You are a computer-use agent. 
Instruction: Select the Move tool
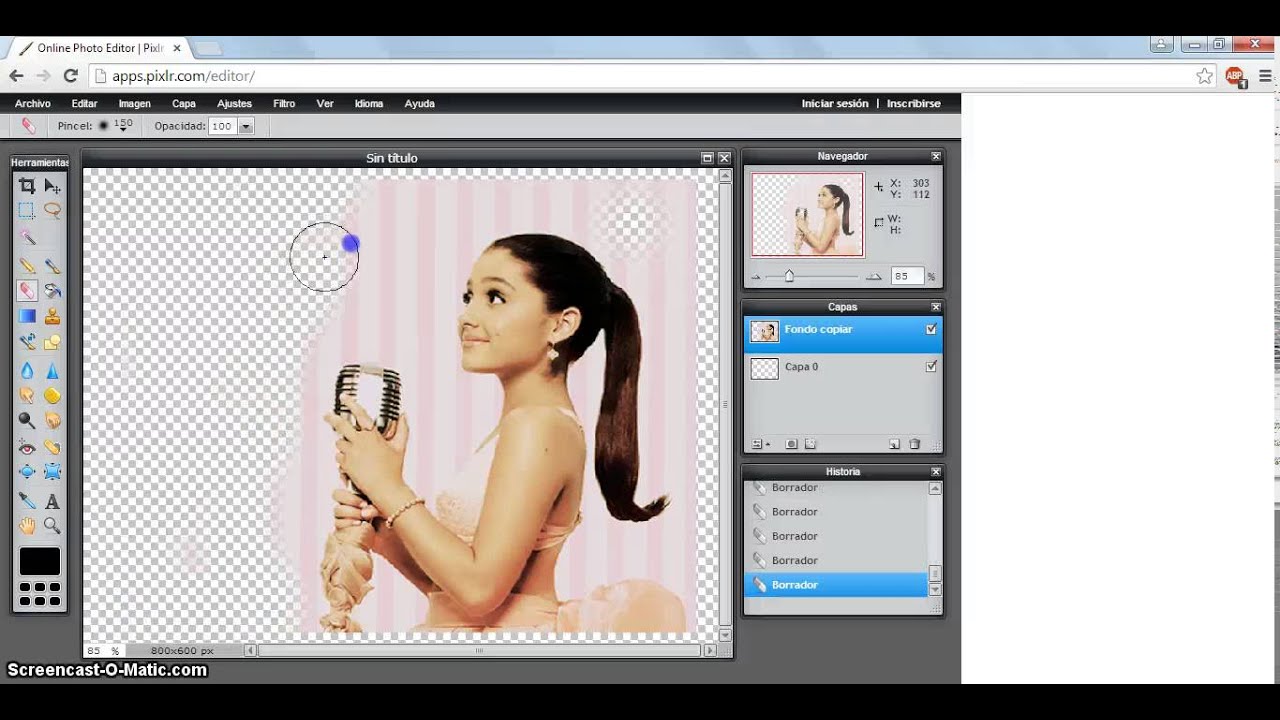click(x=52, y=186)
